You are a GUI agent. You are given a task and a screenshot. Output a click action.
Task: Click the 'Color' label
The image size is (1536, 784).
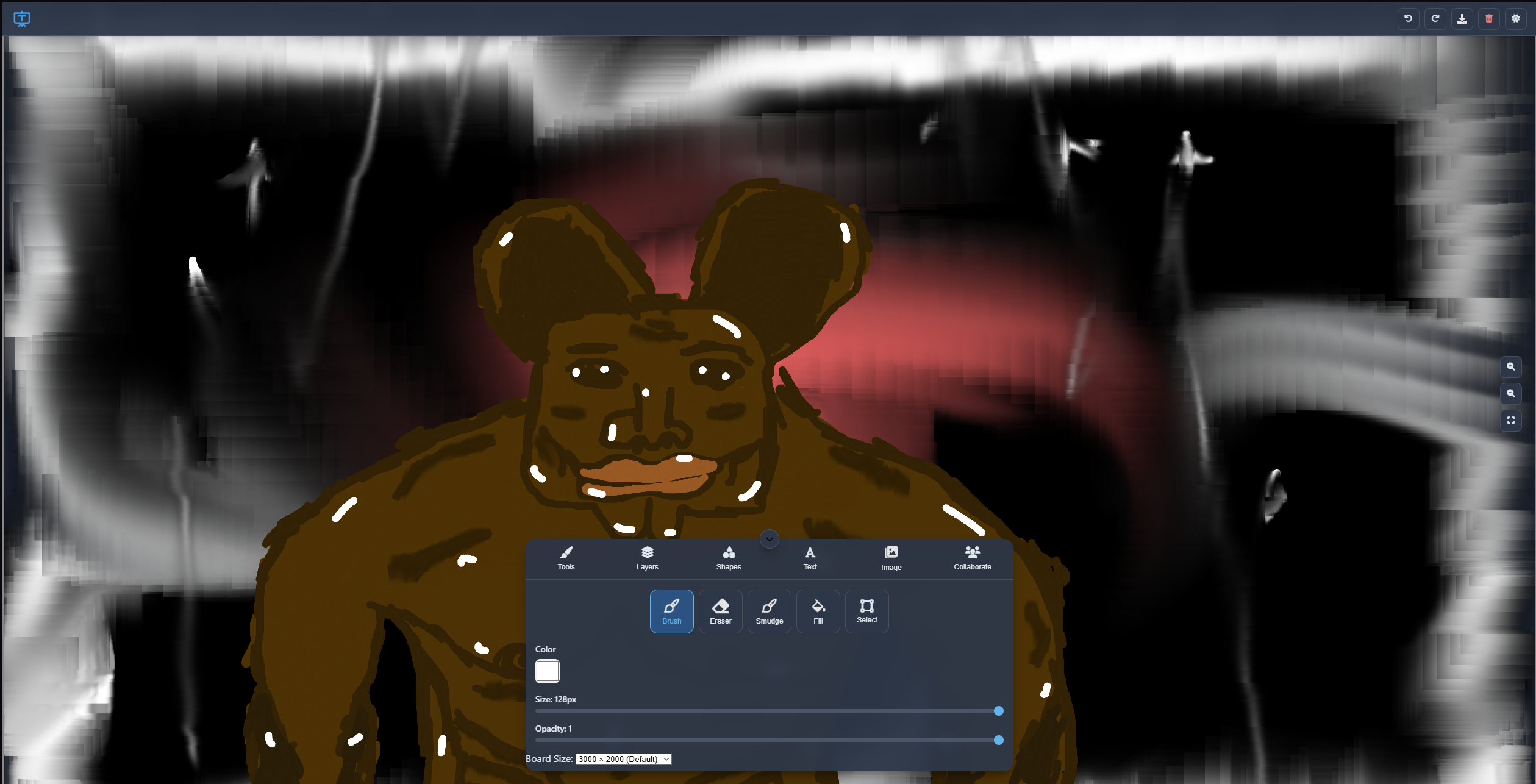click(x=545, y=649)
